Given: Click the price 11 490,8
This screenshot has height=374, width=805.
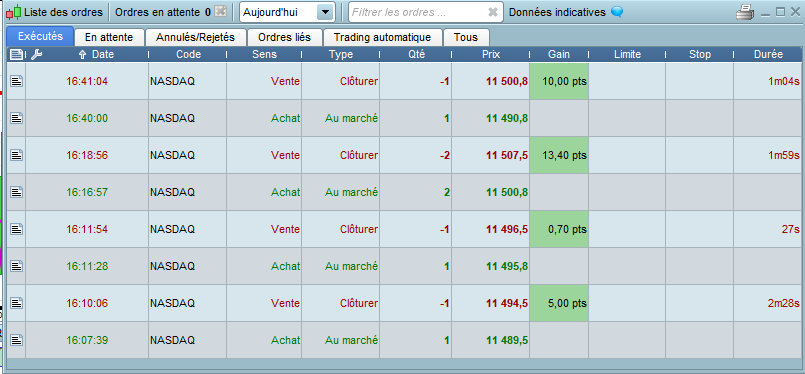Looking at the screenshot, I should click(x=507, y=118).
